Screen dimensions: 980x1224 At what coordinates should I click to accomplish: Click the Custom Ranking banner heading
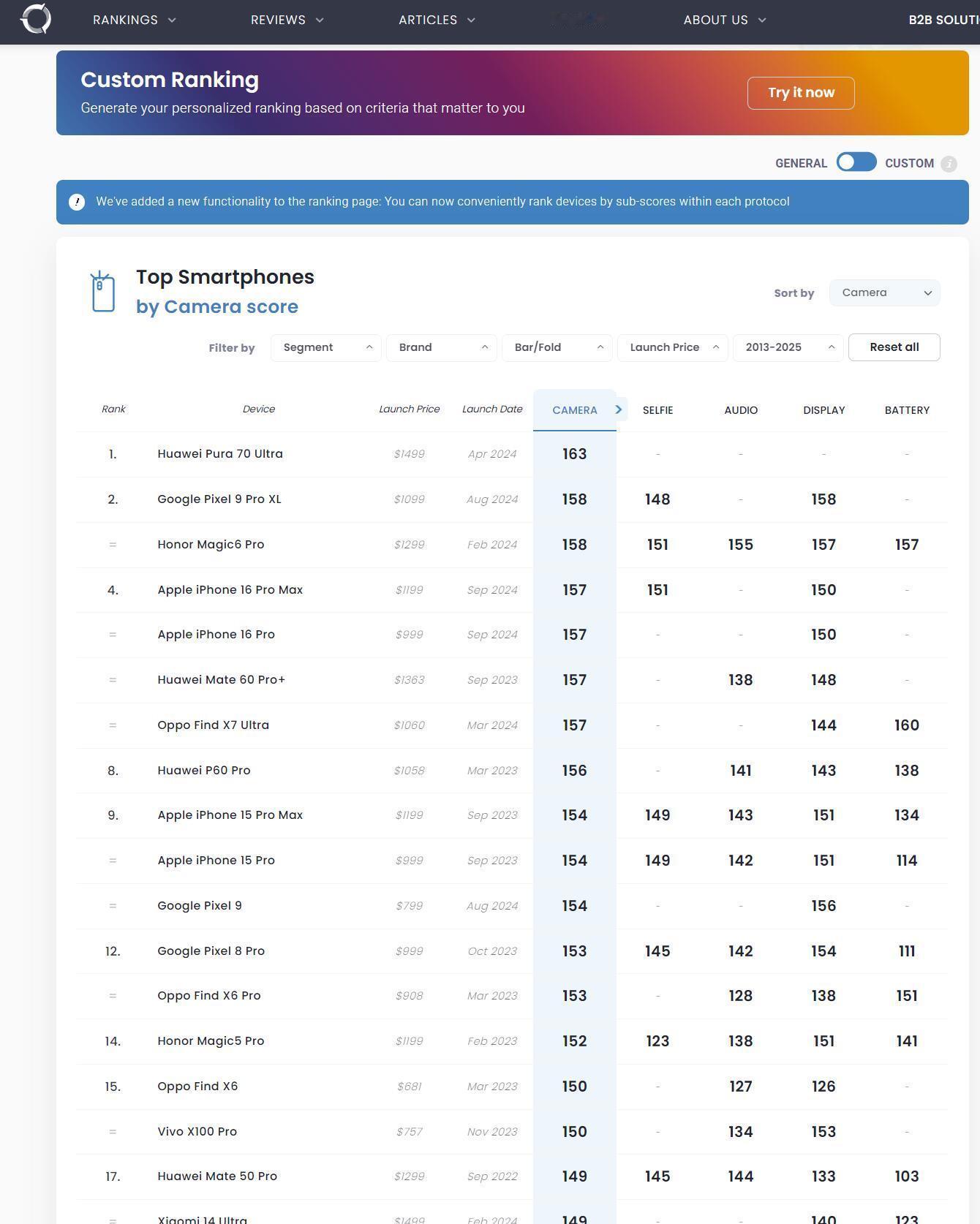click(x=170, y=80)
